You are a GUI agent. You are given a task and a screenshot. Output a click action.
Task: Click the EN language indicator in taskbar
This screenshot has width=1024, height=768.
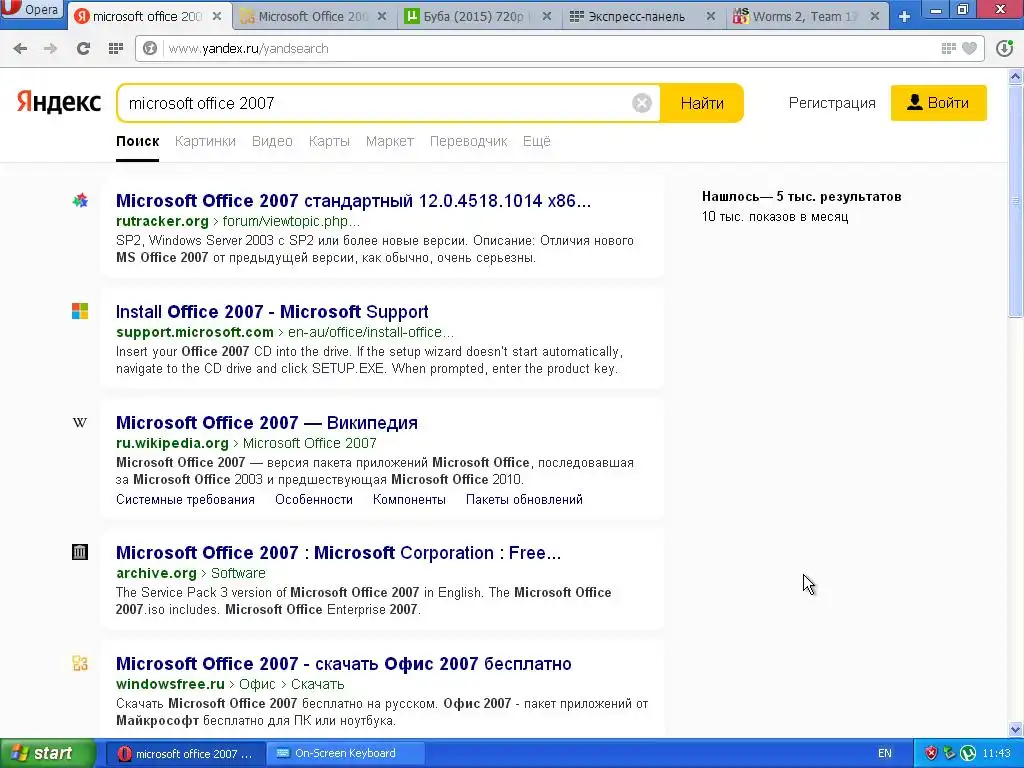pos(885,753)
